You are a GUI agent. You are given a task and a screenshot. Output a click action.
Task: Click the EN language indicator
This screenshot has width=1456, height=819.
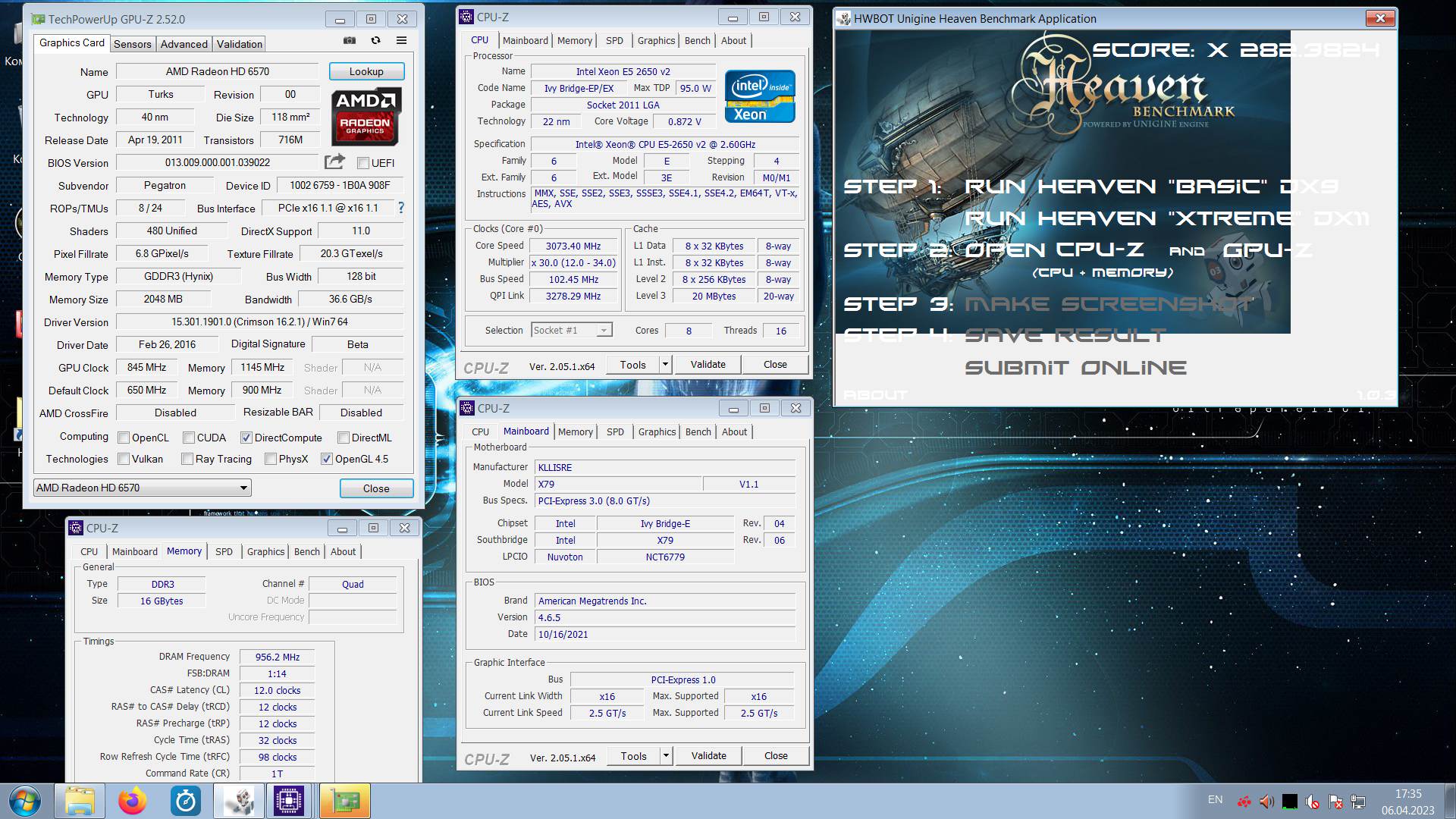[1215, 800]
